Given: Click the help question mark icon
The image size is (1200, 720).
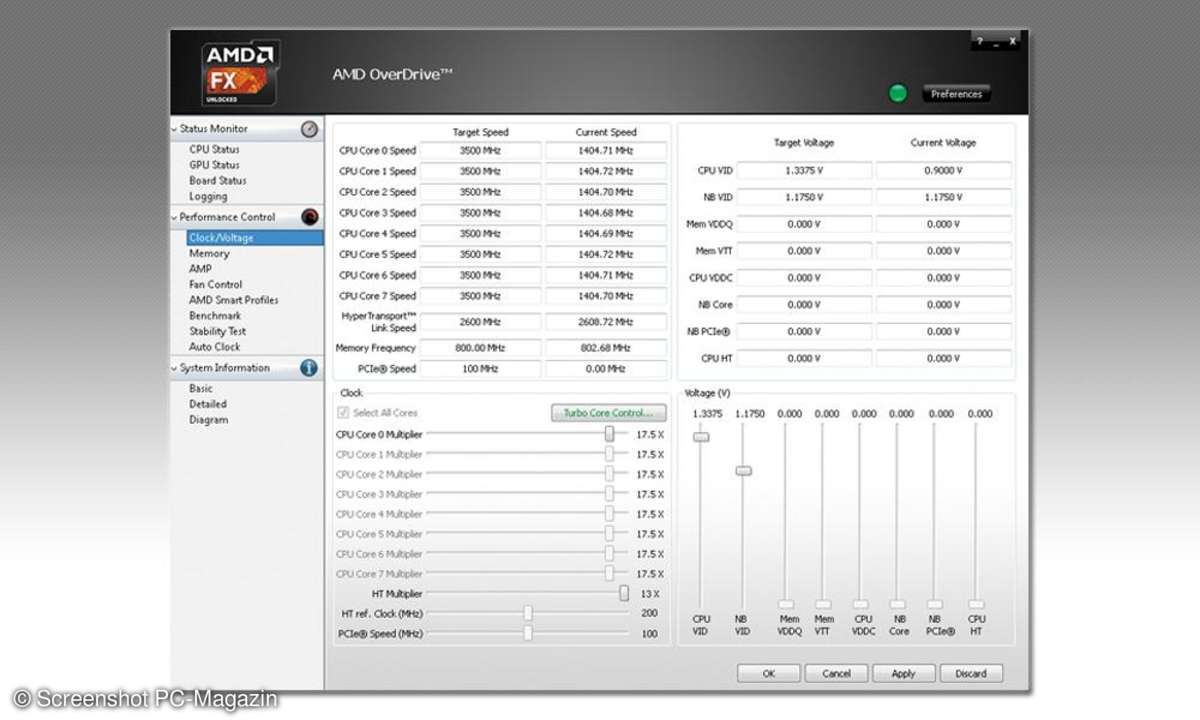Looking at the screenshot, I should (979, 41).
